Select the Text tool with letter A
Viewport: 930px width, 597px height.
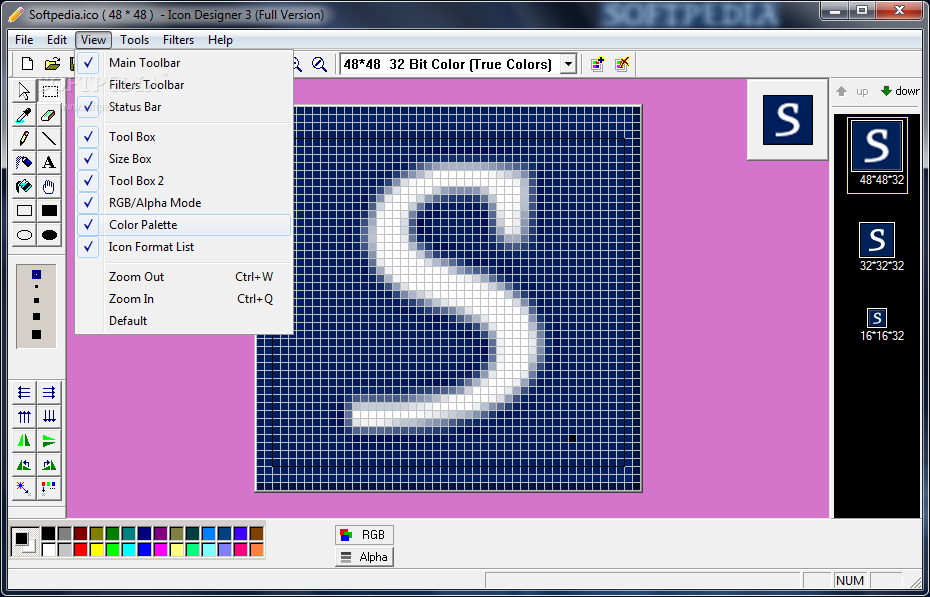tap(49, 162)
